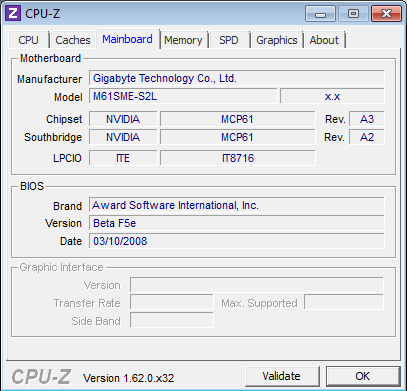This screenshot has height=391, width=407.
Task: Click the Southbridge vendor NVIDIA field
Action: pyautogui.click(x=123, y=137)
